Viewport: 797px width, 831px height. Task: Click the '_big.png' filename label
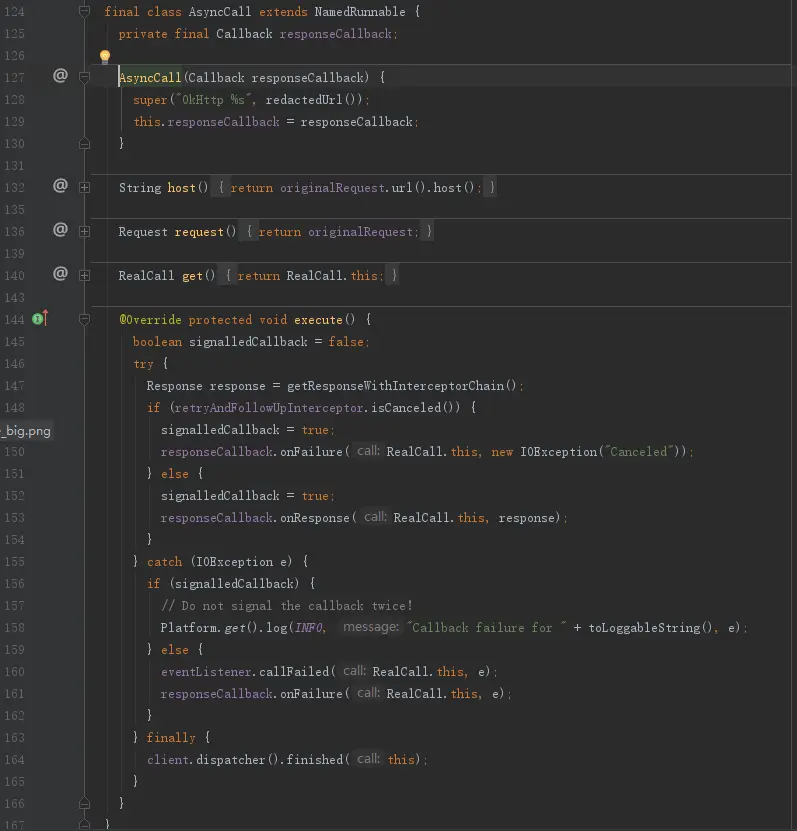tap(26, 431)
